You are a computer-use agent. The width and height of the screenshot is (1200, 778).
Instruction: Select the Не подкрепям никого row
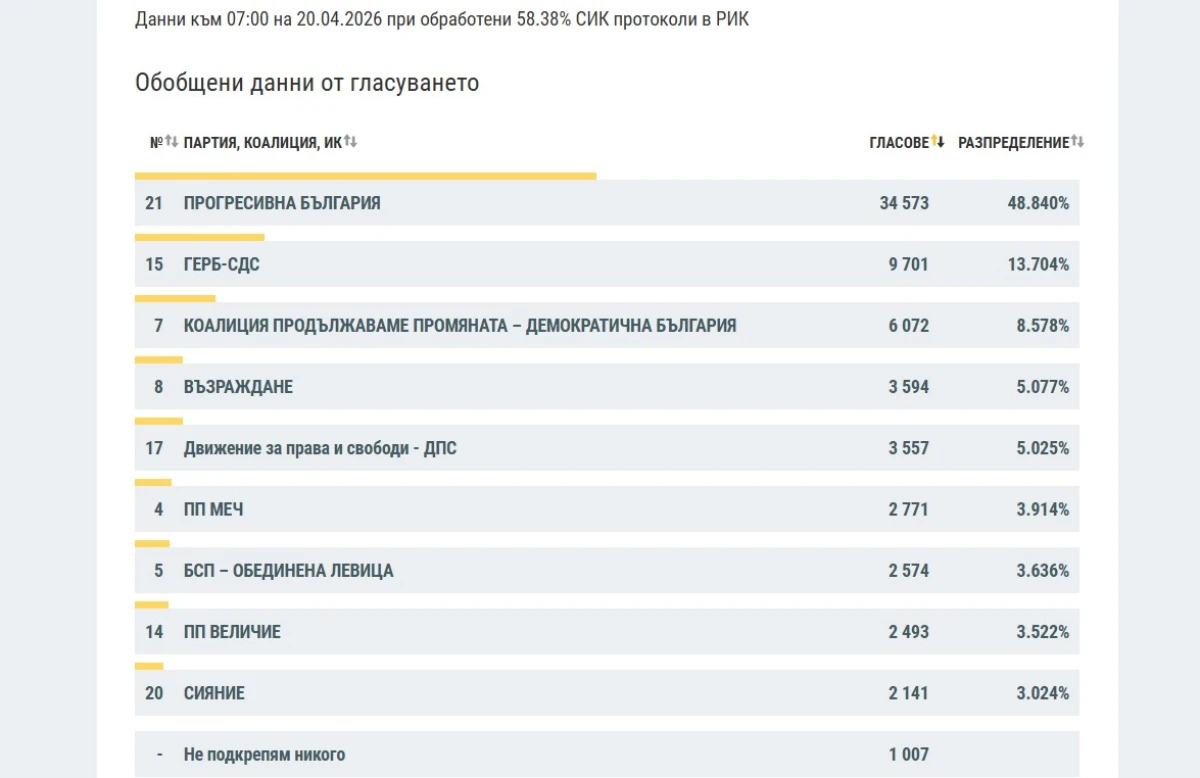607,754
